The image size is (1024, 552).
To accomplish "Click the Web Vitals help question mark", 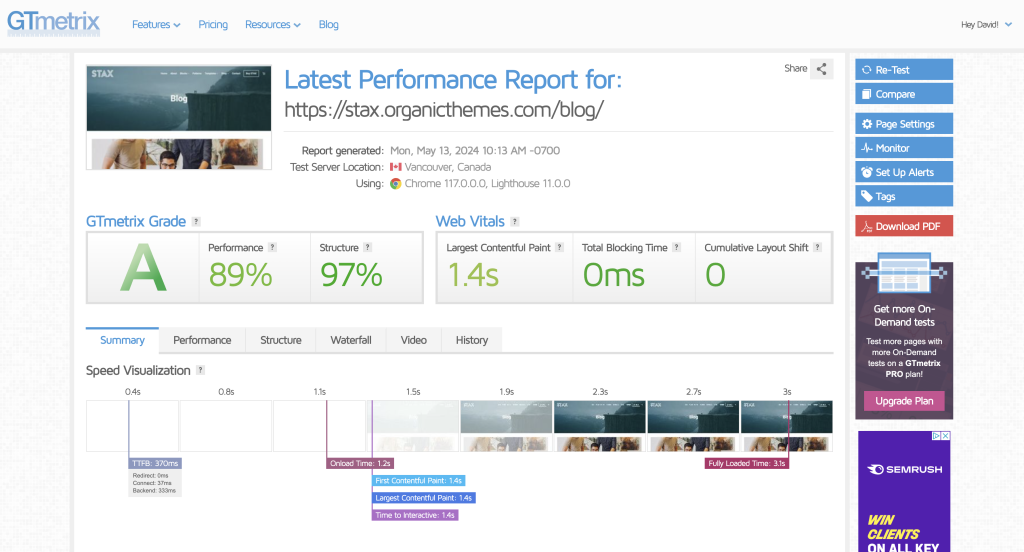I will 515,221.
